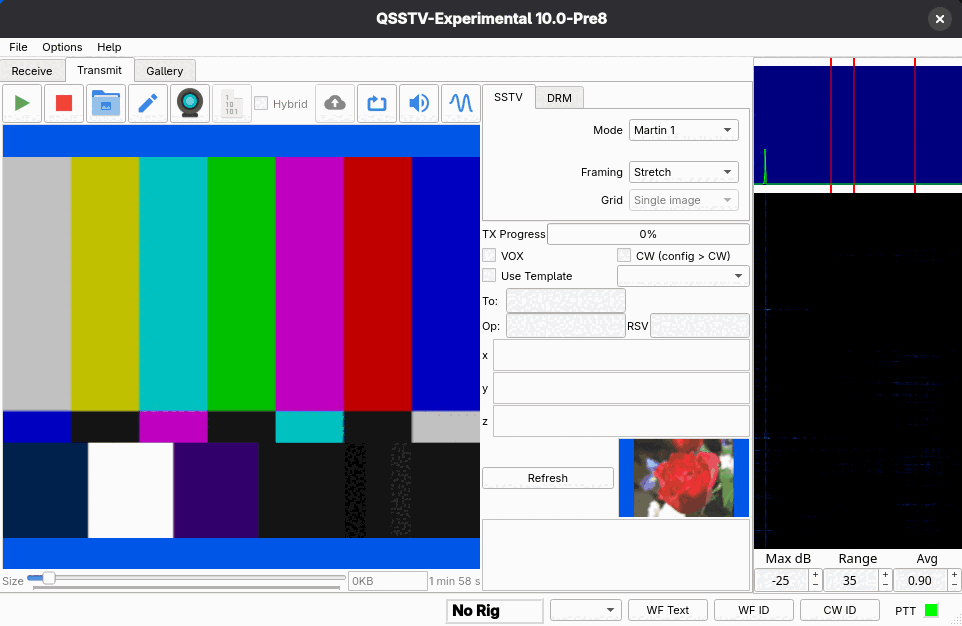Capture a snapshot with the webcam icon

point(190,103)
